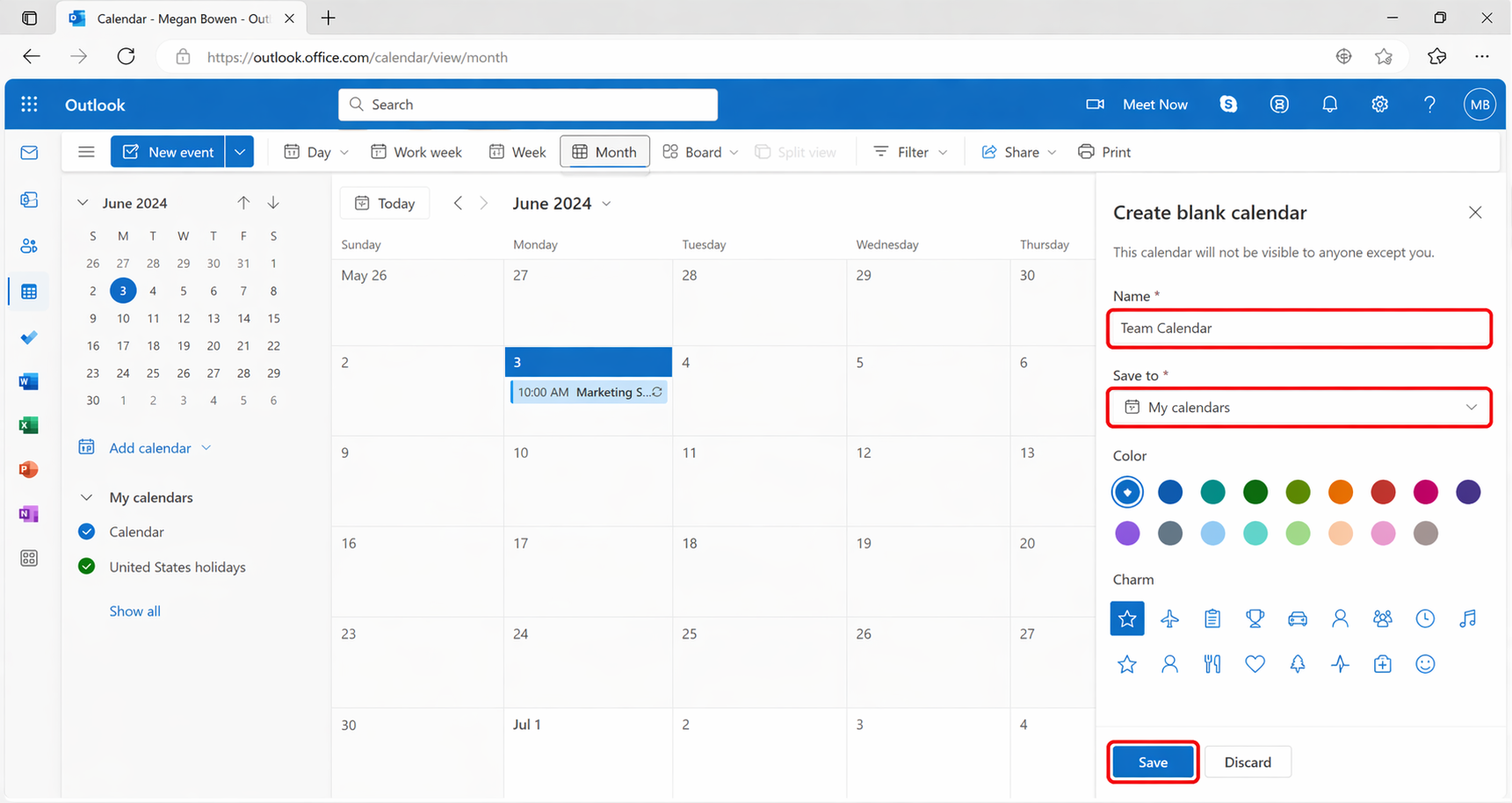Screen dimensions: 1512x803
Task: Uncheck the Calendar checkbox
Action: [86, 532]
